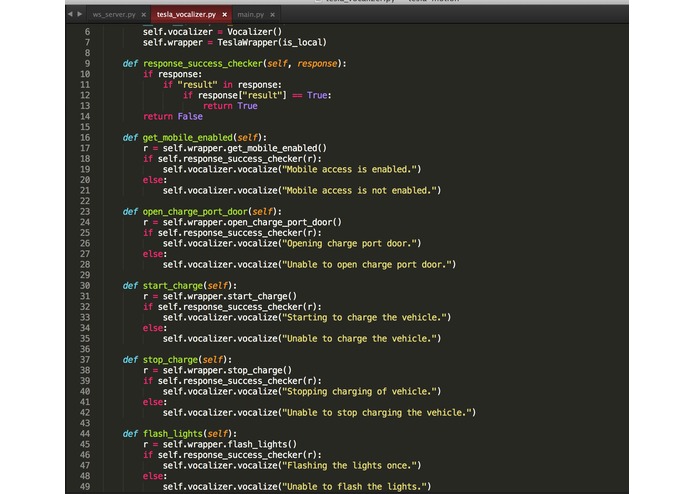
Task: Click the string "Flashing the lights once."
Action: (x=349, y=466)
